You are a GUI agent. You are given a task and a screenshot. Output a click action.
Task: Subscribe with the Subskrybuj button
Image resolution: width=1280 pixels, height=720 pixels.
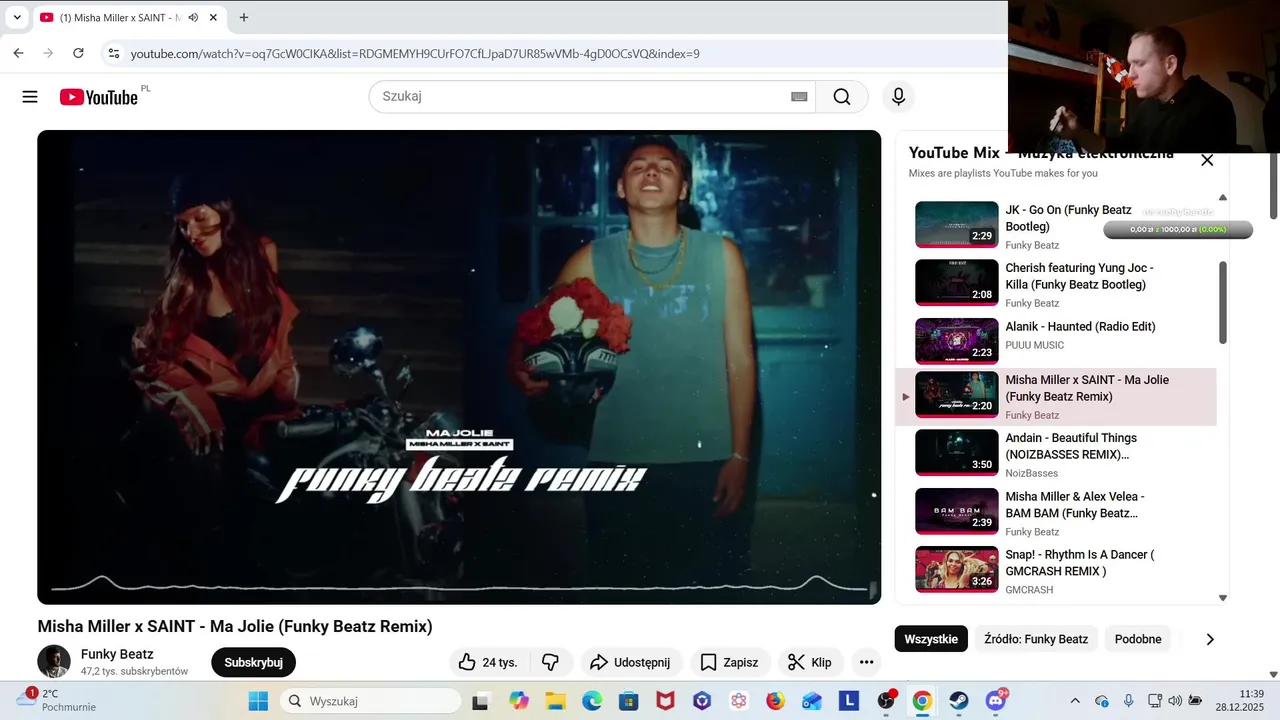[x=253, y=662]
